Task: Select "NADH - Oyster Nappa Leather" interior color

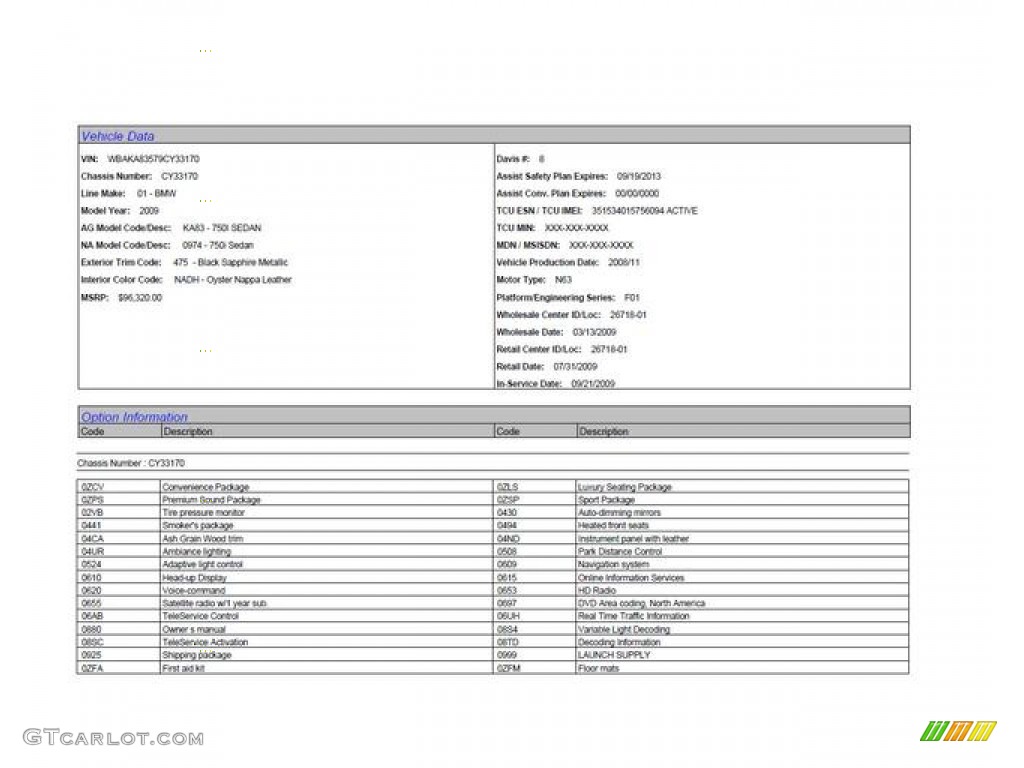Action: coord(232,280)
